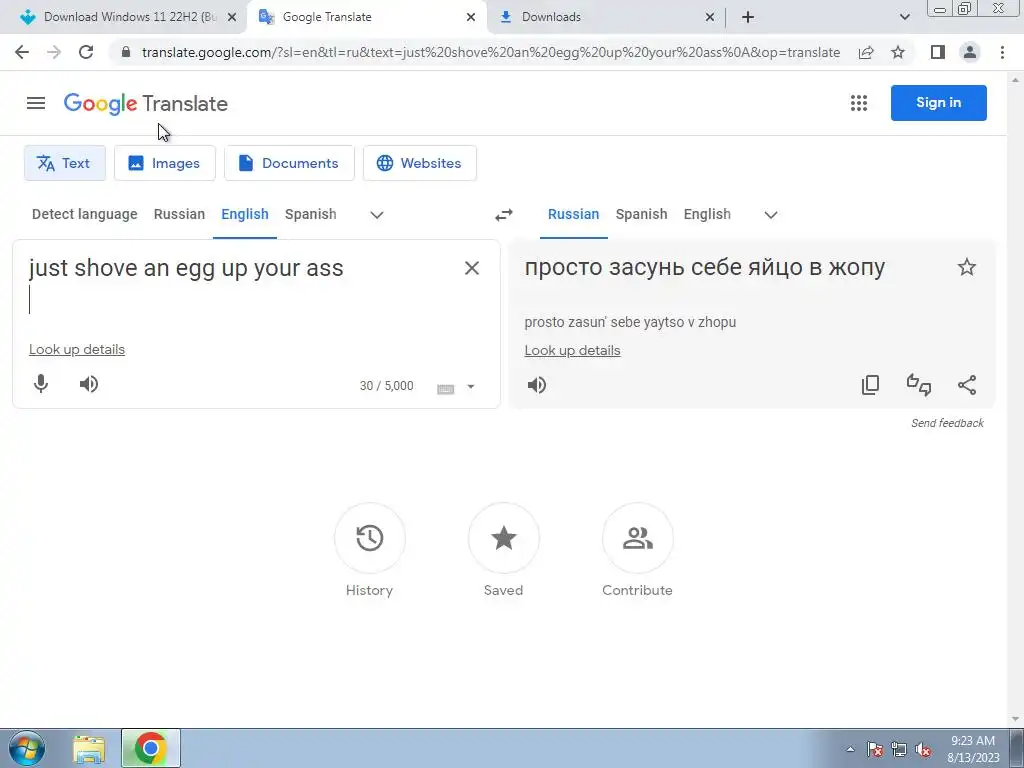Switch to Websites translation mode
Image resolution: width=1024 pixels, height=768 pixels.
point(420,163)
